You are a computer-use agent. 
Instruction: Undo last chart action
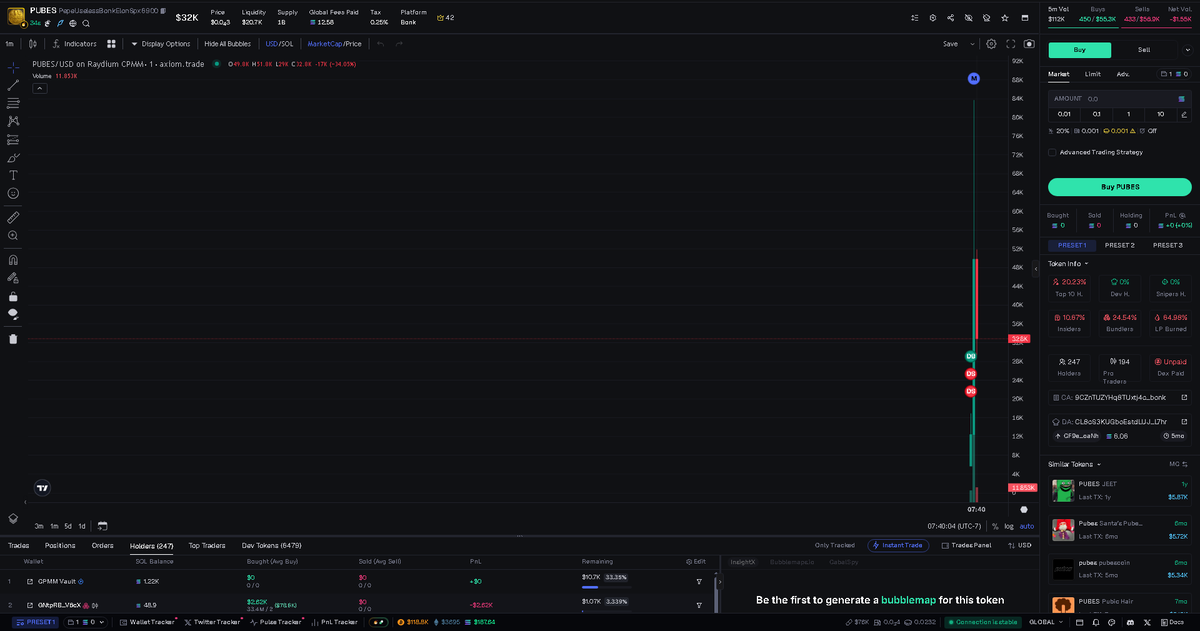pos(380,44)
